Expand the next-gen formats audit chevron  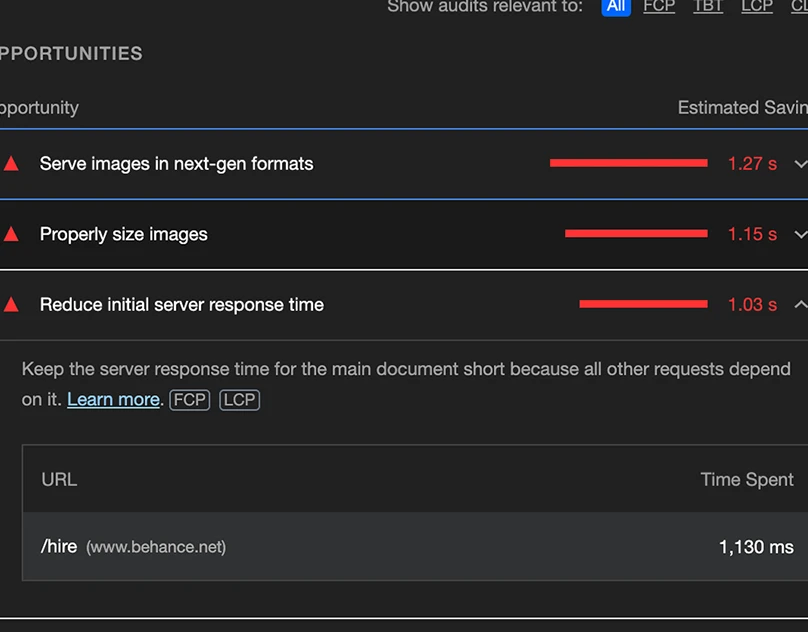tap(799, 164)
